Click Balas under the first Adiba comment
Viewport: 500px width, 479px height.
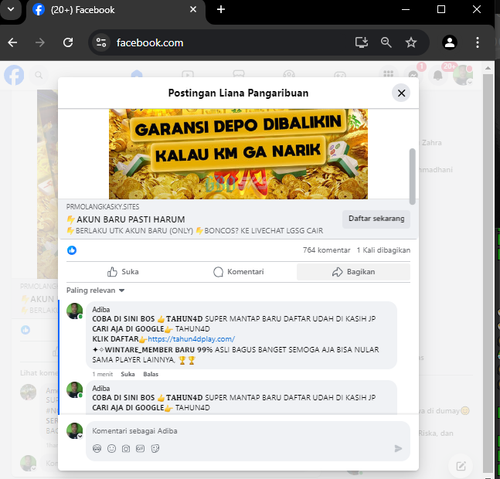tap(151, 374)
